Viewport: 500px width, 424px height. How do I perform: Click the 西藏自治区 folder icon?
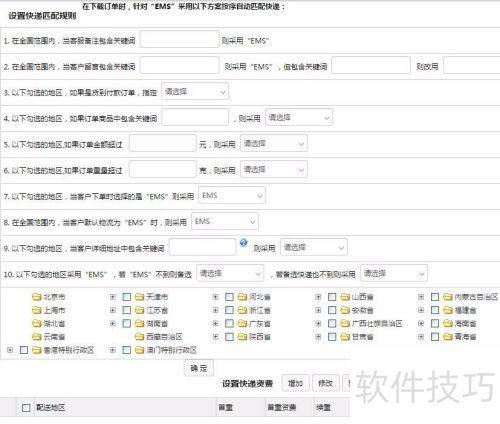pos(139,337)
